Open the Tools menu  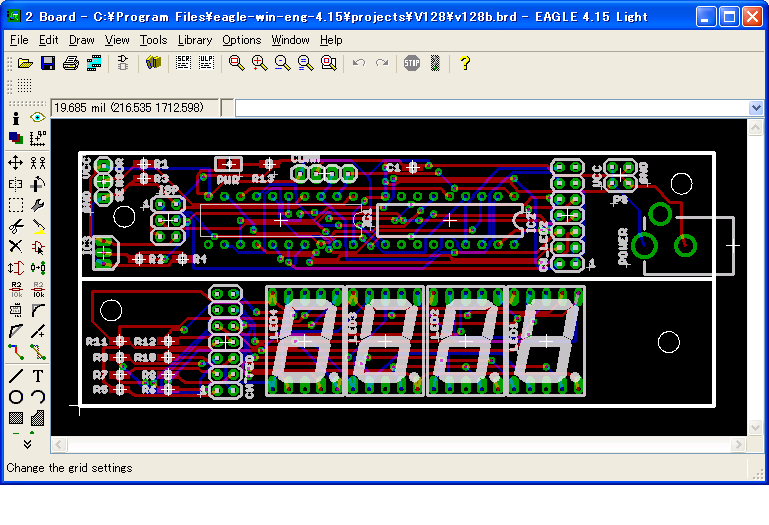(153, 40)
